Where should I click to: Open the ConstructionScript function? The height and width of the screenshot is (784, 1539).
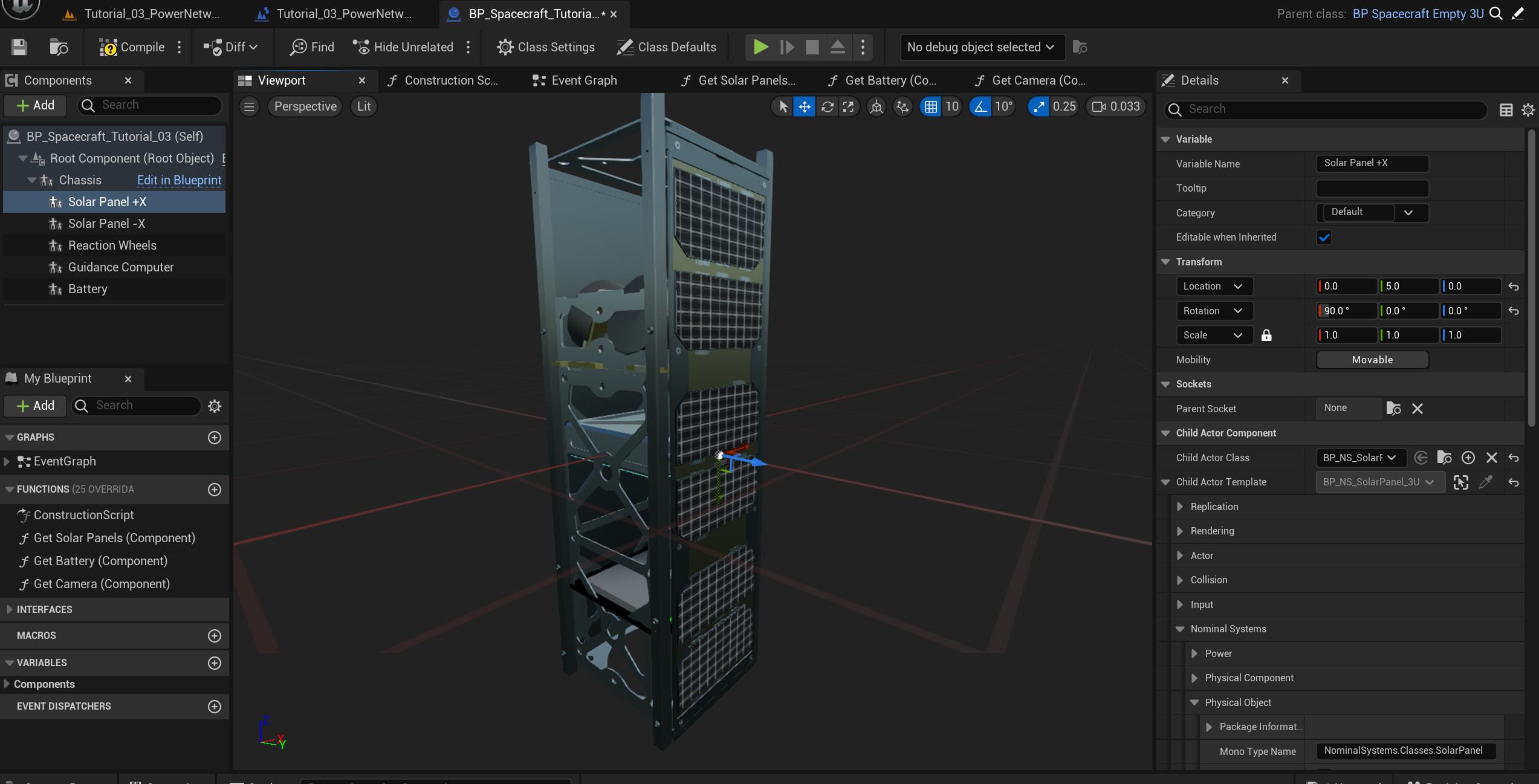[83, 515]
